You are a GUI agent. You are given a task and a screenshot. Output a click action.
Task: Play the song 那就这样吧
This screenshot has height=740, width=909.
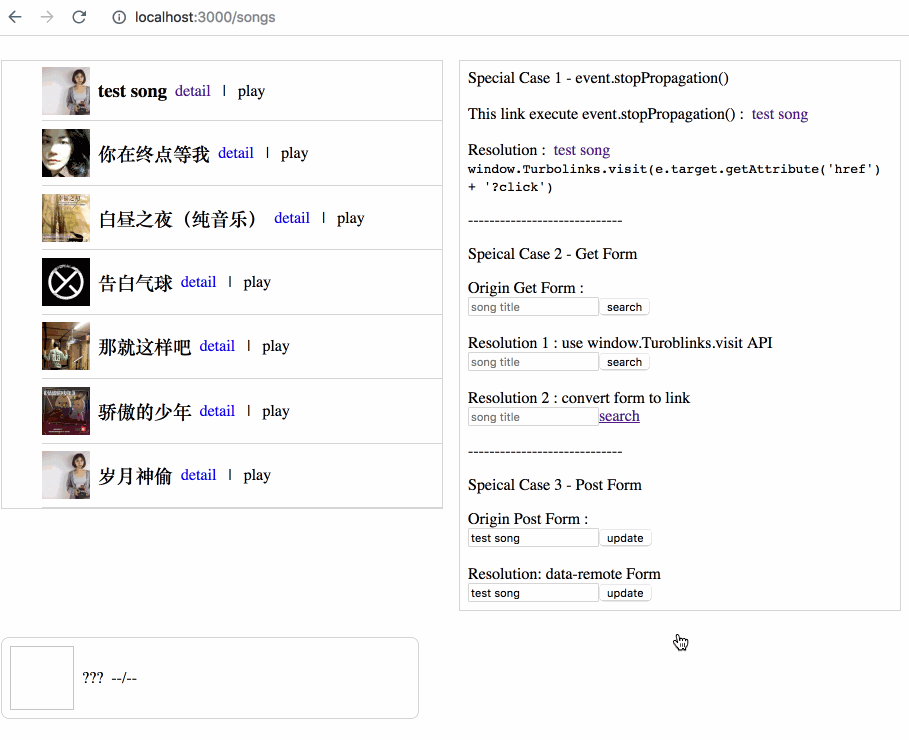click(x=275, y=346)
